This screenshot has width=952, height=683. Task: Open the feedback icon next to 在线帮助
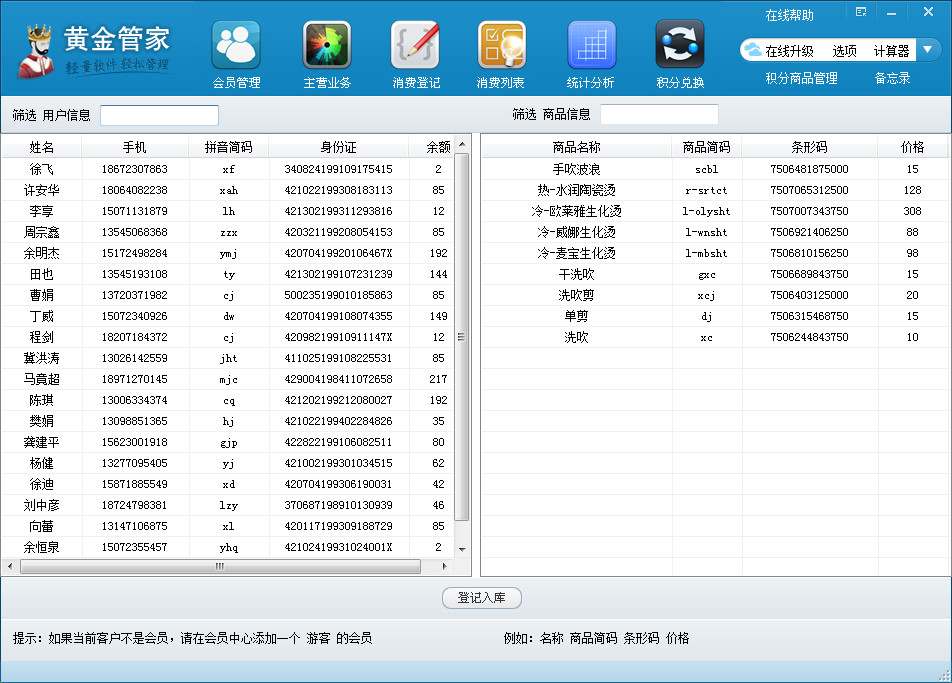[861, 12]
